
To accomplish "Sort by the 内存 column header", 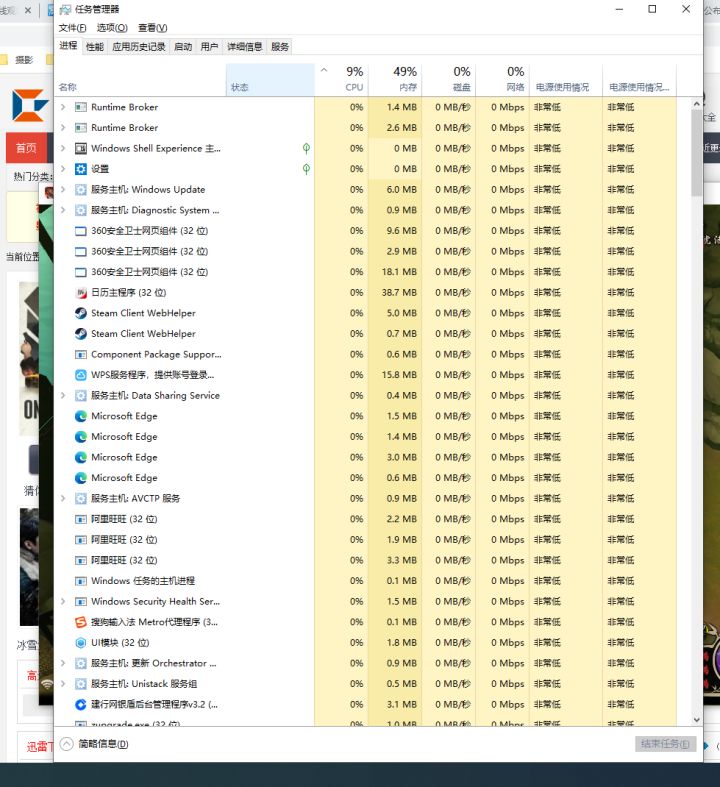I will [x=395, y=79].
